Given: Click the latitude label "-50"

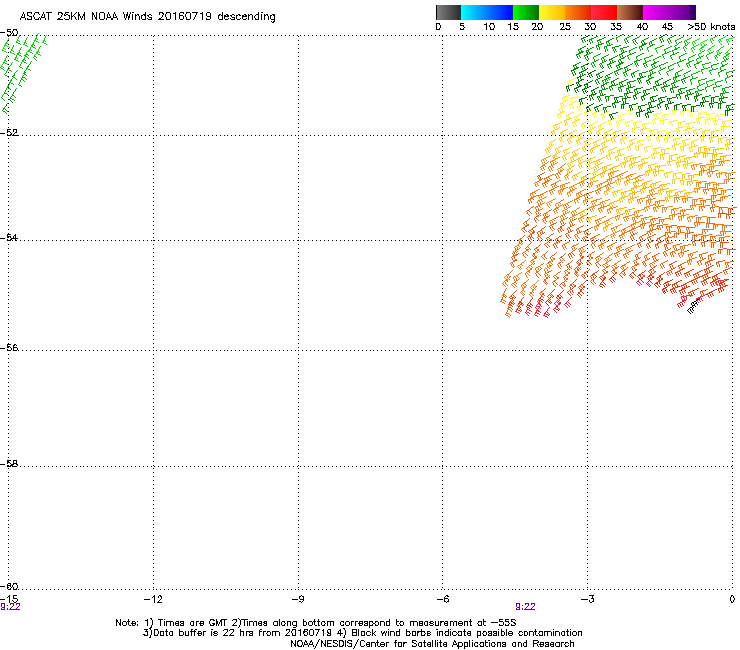Looking at the screenshot, I should 9,33.
